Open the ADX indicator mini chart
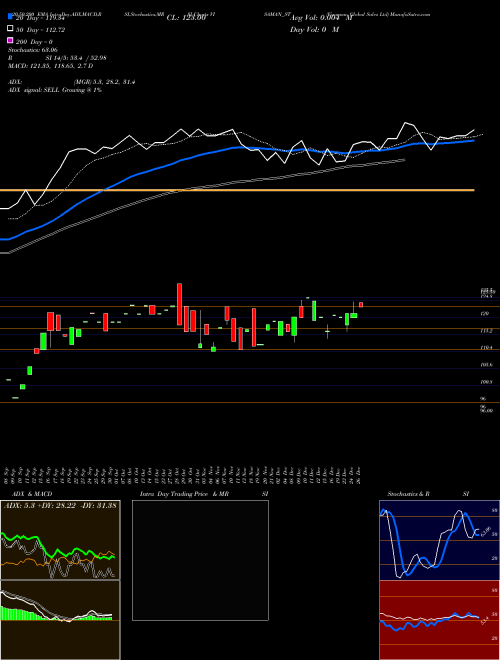Image resolution: width=500 pixels, height=660 pixels. [x=60, y=540]
